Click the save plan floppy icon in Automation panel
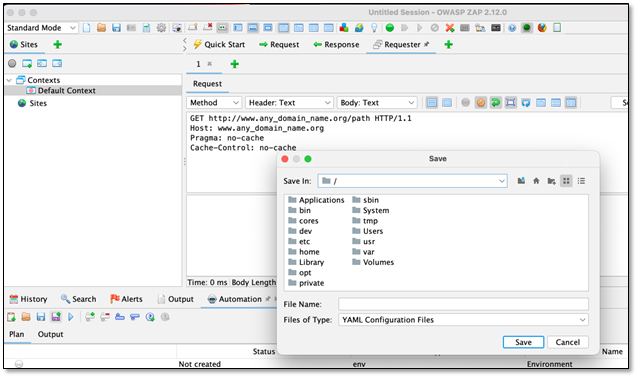The width and height of the screenshot is (638, 378). click(x=41, y=317)
